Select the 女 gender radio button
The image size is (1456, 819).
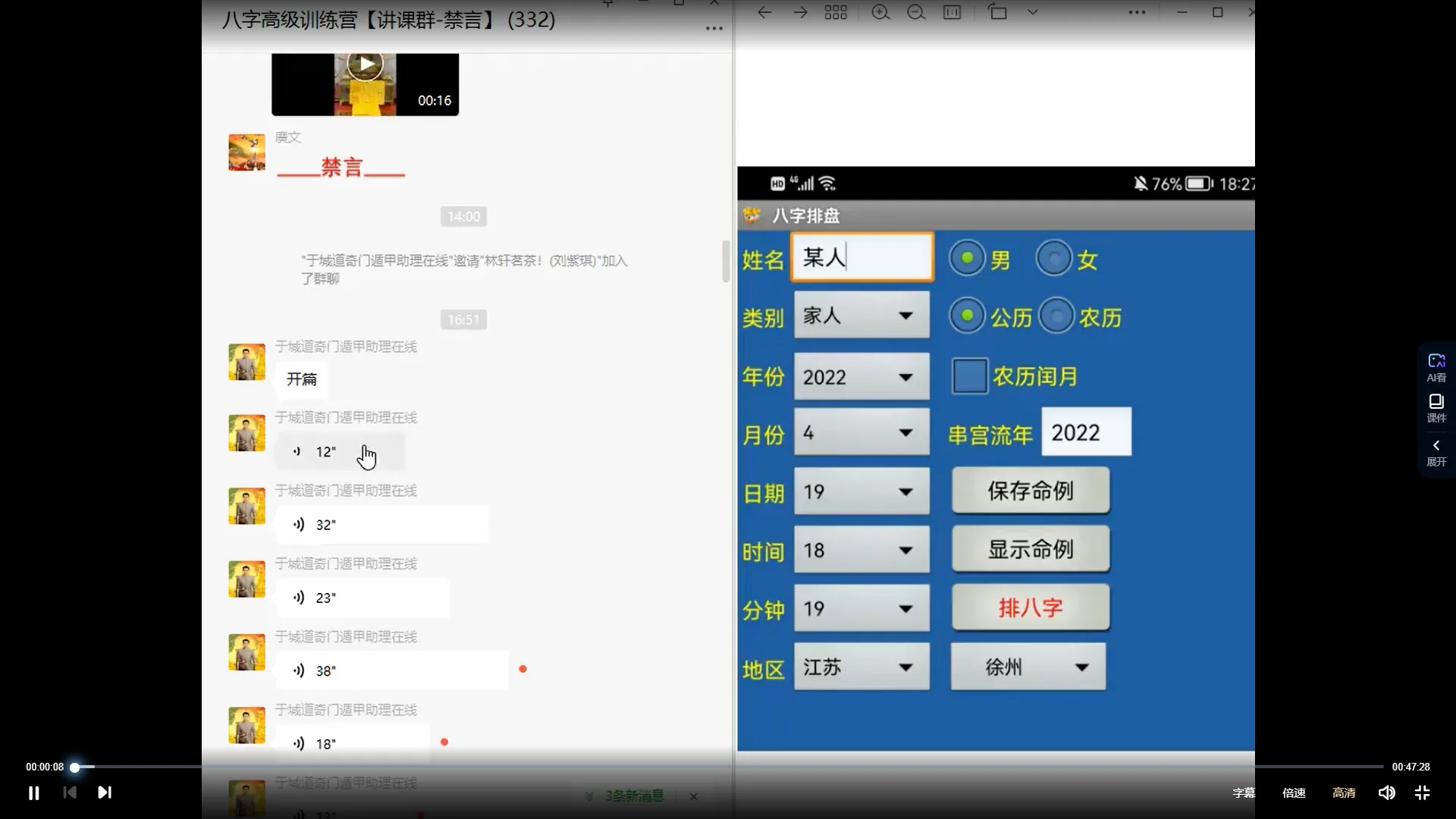coord(1054,259)
